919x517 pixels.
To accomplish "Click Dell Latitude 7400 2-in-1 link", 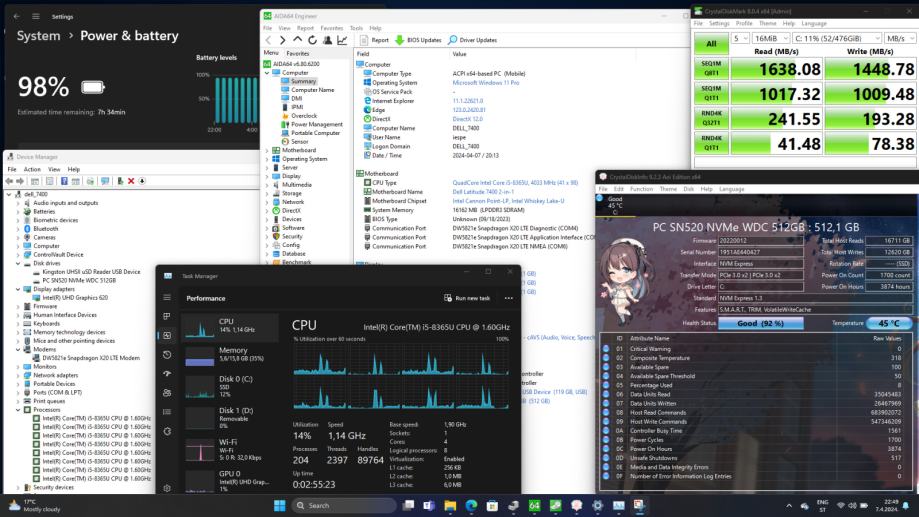I will coord(483,192).
